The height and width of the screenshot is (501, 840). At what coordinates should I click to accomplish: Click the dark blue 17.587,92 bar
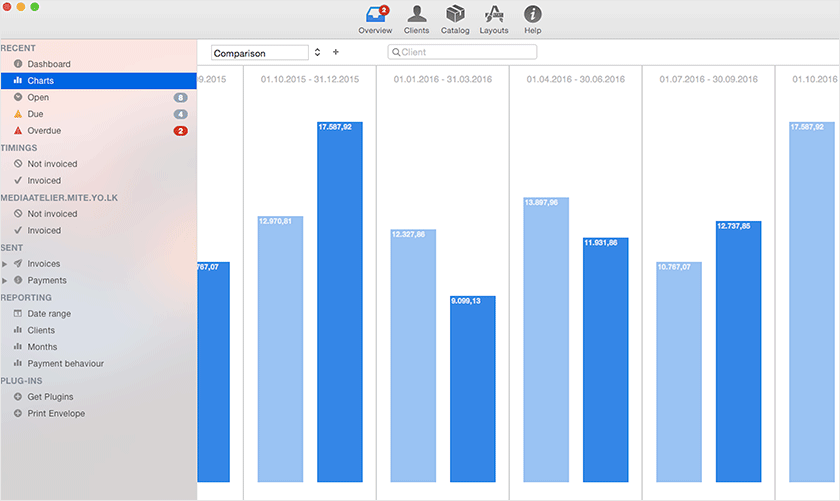[340, 302]
